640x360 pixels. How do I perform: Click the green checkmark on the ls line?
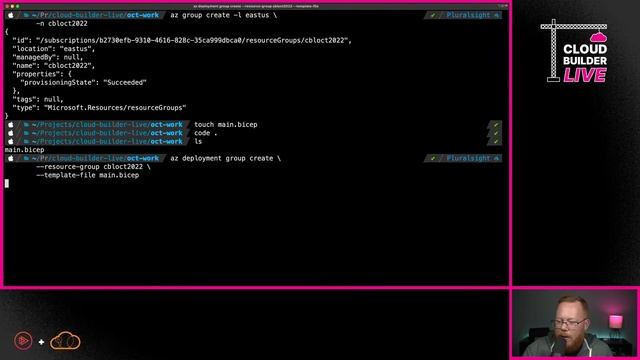496,141
